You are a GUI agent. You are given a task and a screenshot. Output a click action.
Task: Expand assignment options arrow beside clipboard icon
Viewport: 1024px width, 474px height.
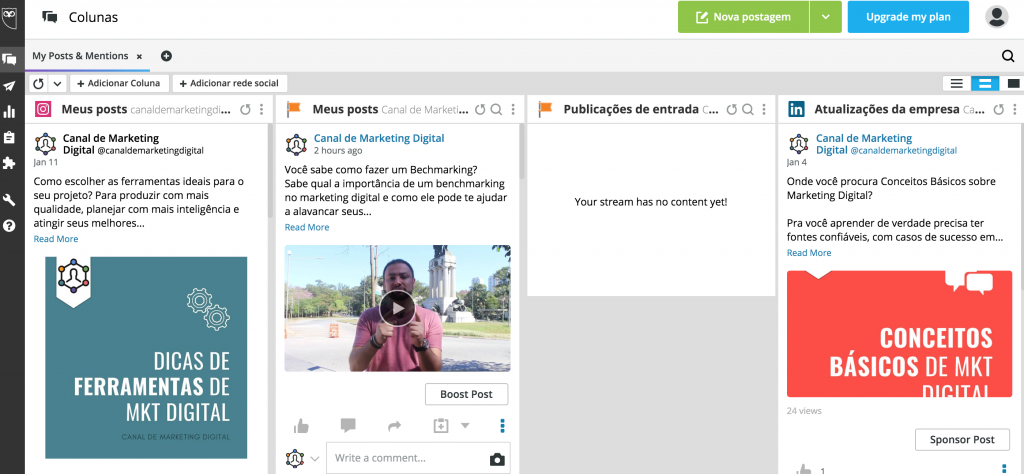[x=465, y=426]
